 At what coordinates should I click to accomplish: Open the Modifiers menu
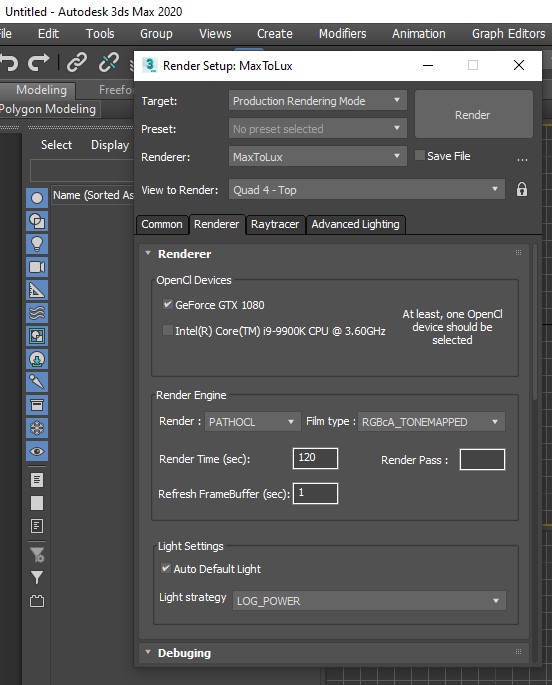click(342, 34)
